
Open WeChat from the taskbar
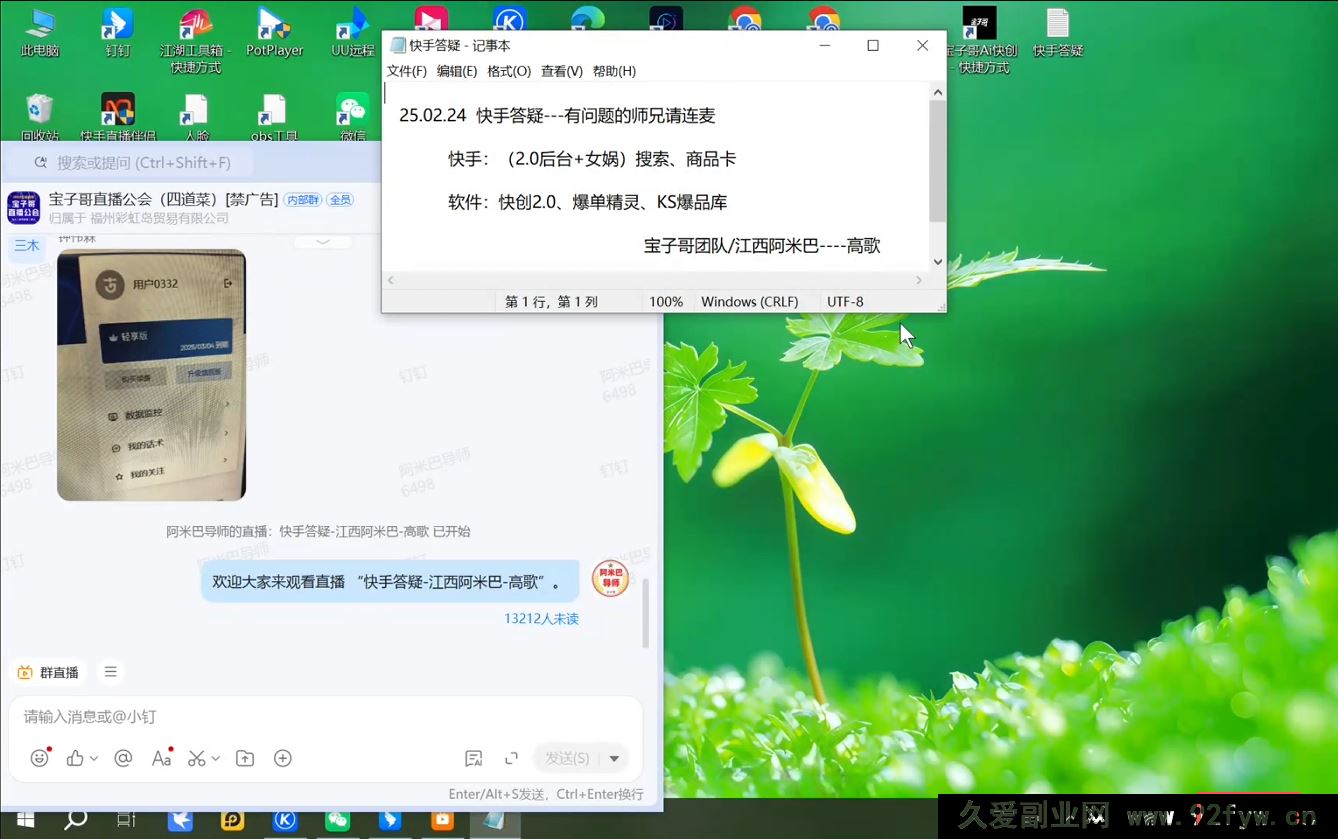click(337, 819)
